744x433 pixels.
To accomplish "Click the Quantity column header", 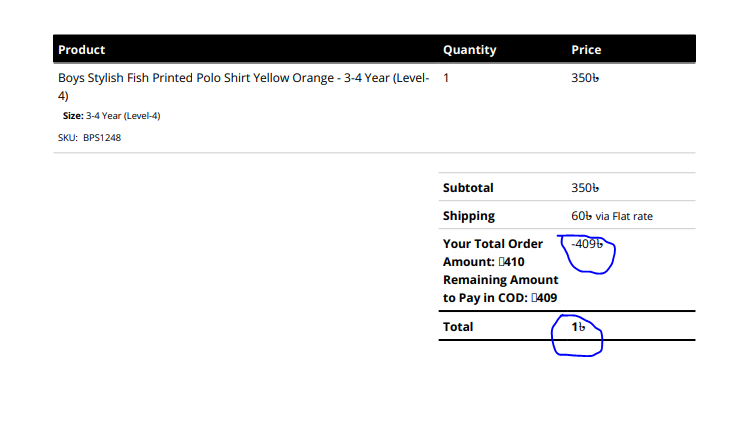I will tap(469, 50).
